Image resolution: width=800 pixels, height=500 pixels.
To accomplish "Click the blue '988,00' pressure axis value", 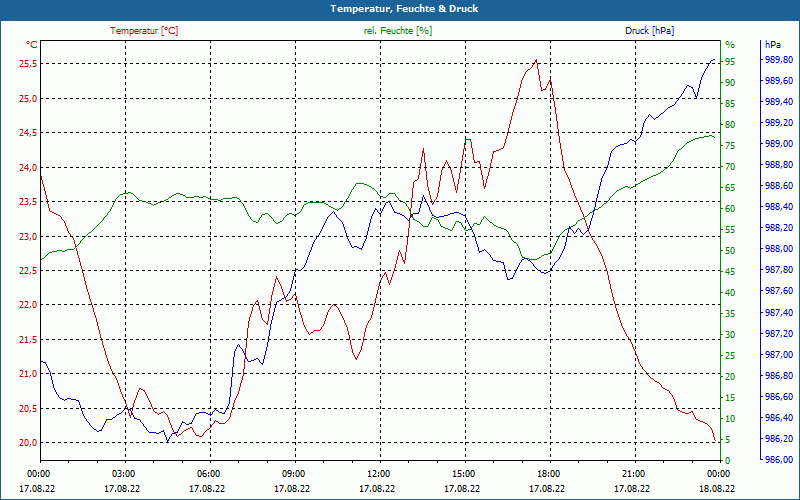I will (779, 249).
